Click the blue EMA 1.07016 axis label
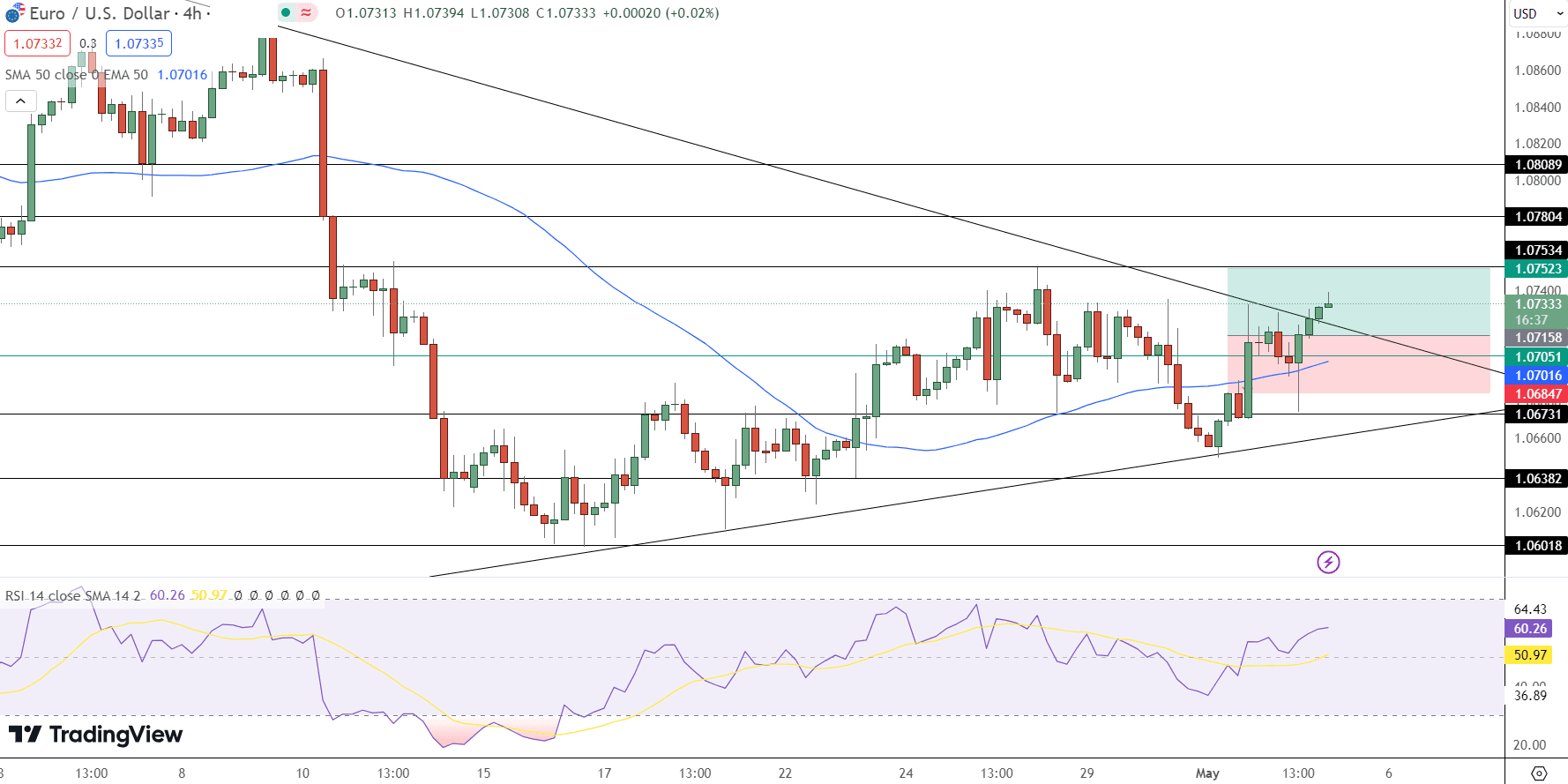The width and height of the screenshot is (1568, 784). pos(1538,376)
